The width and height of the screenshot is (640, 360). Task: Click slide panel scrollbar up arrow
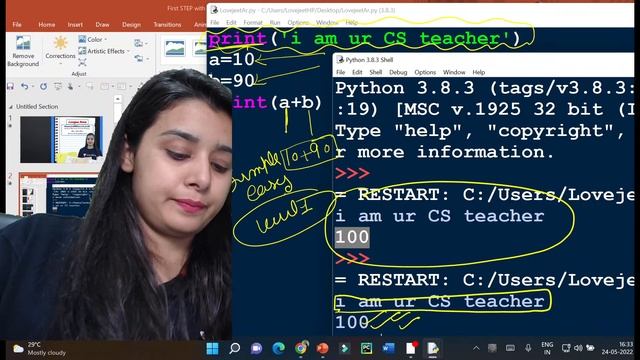[x=118, y=99]
